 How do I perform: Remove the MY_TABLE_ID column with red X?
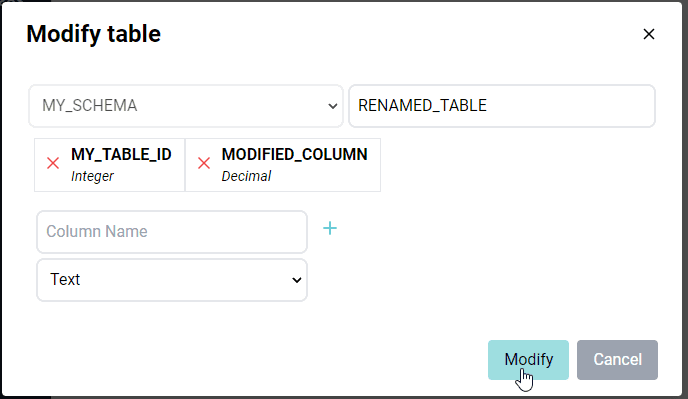(53, 163)
